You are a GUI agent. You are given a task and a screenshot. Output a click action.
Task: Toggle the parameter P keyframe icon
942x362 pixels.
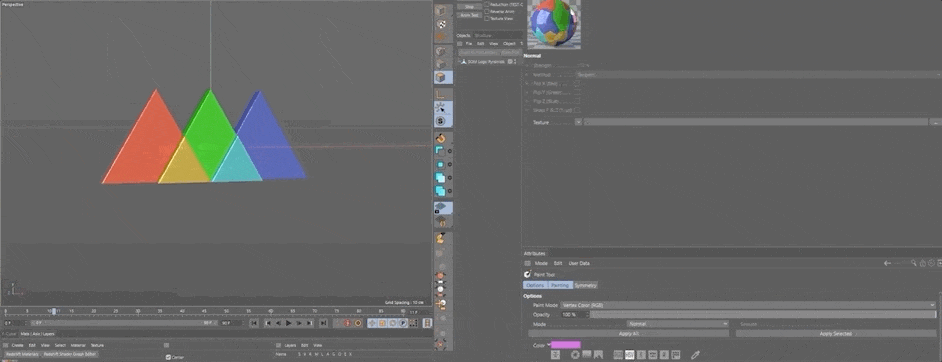coord(402,323)
